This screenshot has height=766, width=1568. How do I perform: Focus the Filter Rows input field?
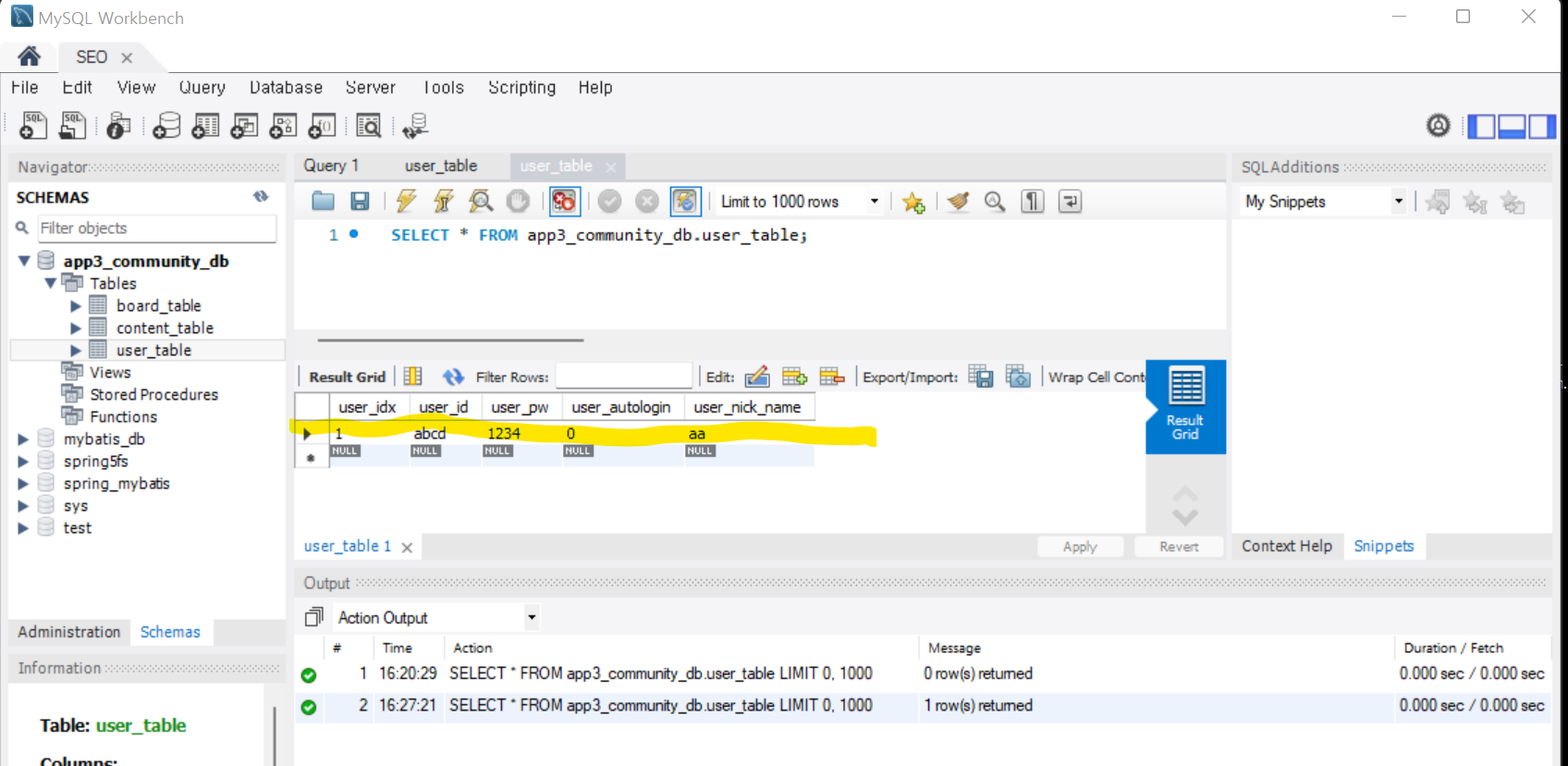pos(624,377)
